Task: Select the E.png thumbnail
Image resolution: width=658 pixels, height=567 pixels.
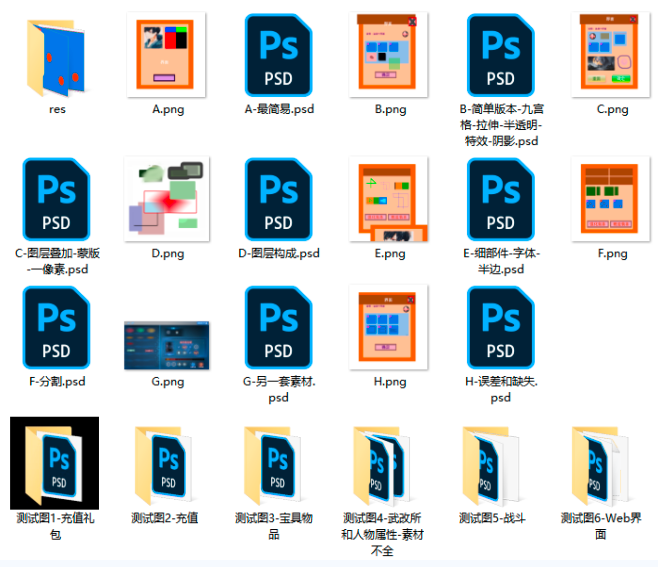Action: click(388, 199)
